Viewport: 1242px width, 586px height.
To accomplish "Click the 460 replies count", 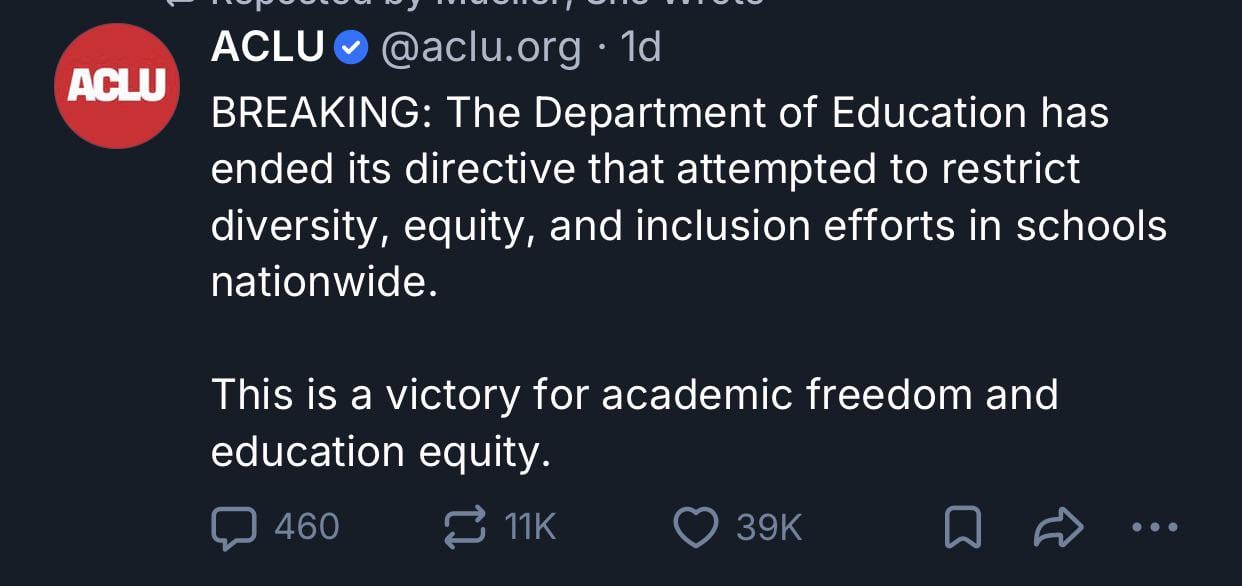I will point(307,527).
